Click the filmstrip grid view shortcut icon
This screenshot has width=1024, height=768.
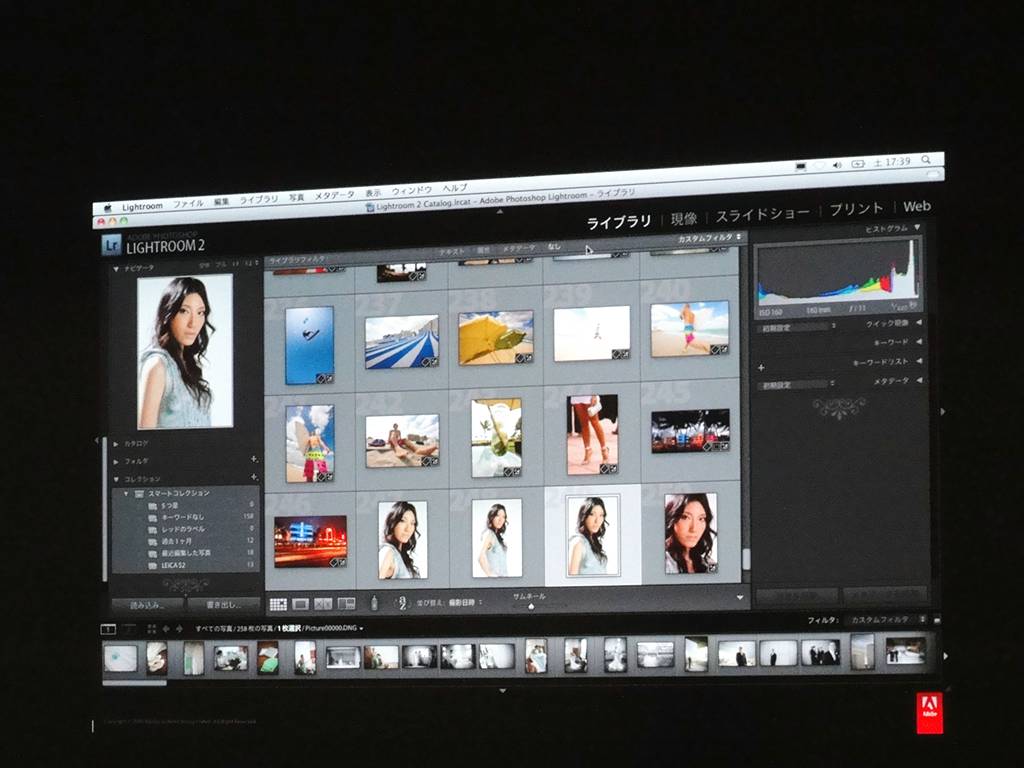(152, 629)
